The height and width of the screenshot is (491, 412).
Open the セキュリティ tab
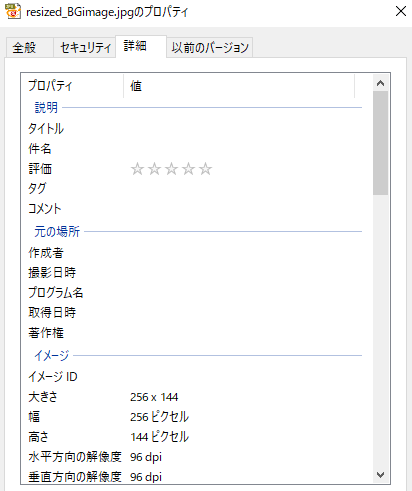pos(85,48)
